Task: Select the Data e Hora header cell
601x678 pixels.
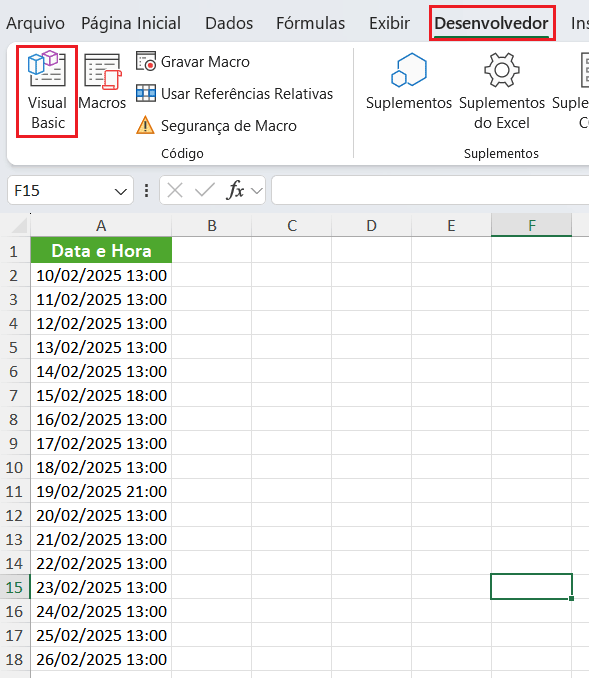Action: pyautogui.click(x=101, y=250)
